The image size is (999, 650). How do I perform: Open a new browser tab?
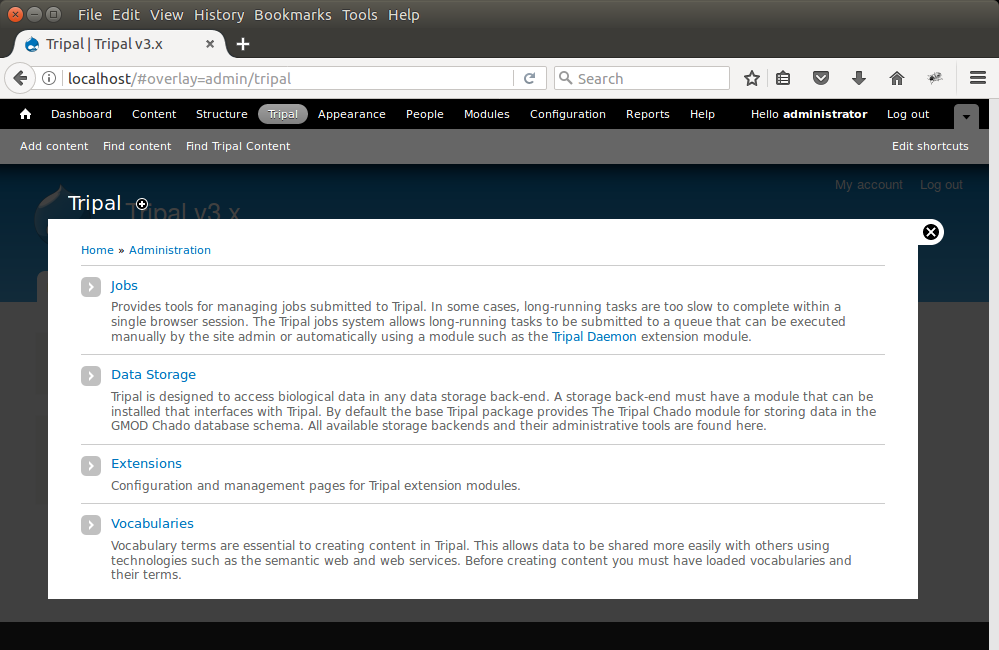coord(243,44)
